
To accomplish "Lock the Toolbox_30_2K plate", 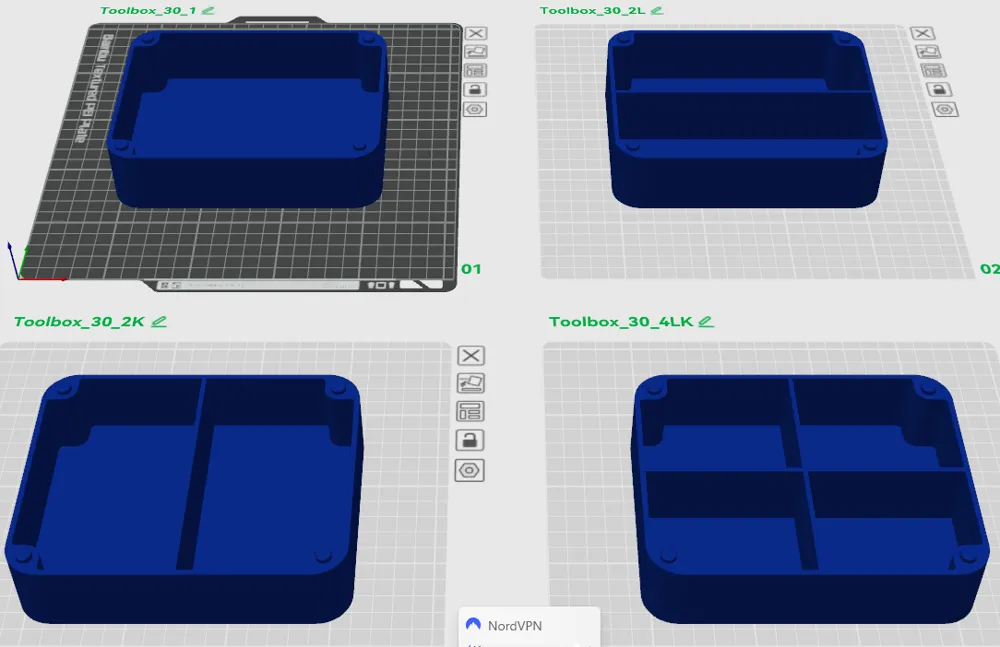I will click(470, 438).
